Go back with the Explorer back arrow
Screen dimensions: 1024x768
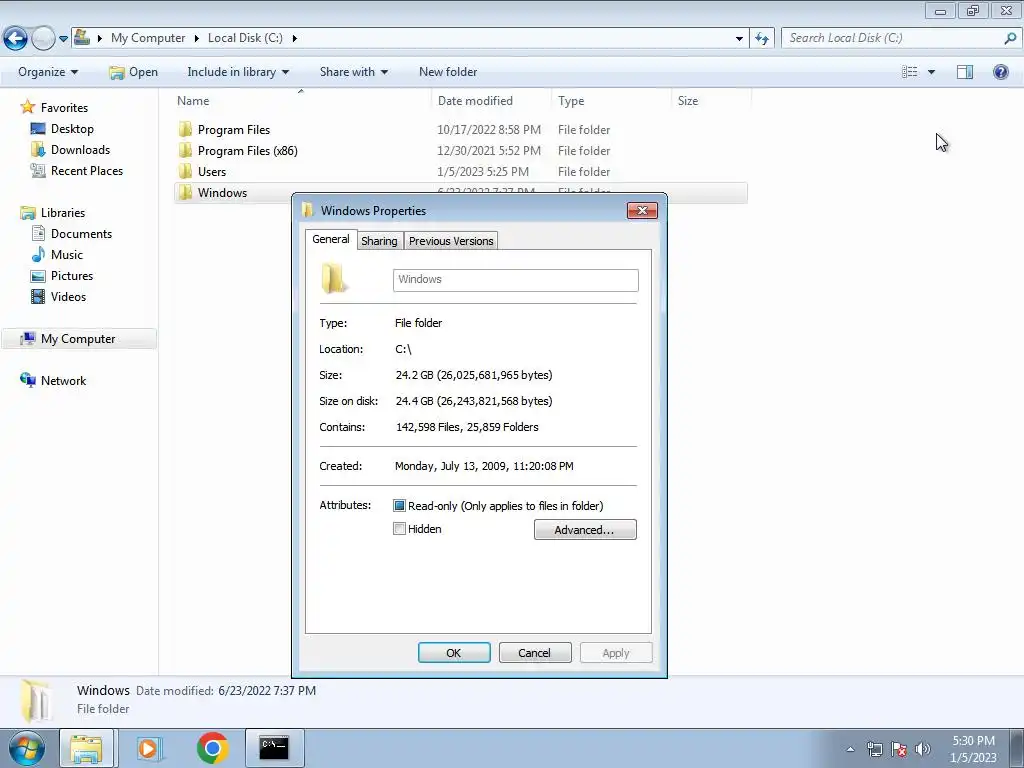tap(15, 39)
